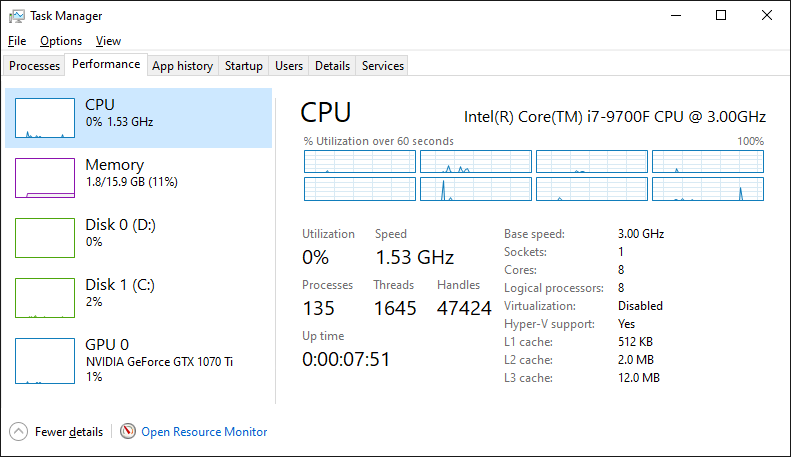Collapse view with Fewer details arrow icon
The height and width of the screenshot is (457, 791).
(x=18, y=432)
